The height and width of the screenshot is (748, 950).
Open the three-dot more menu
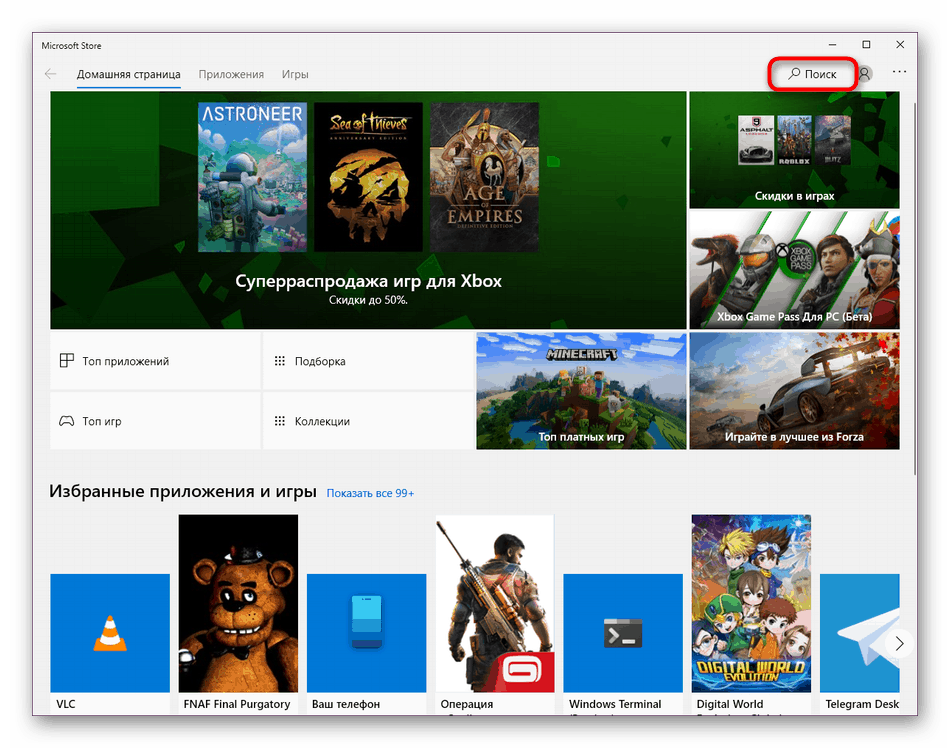(899, 71)
